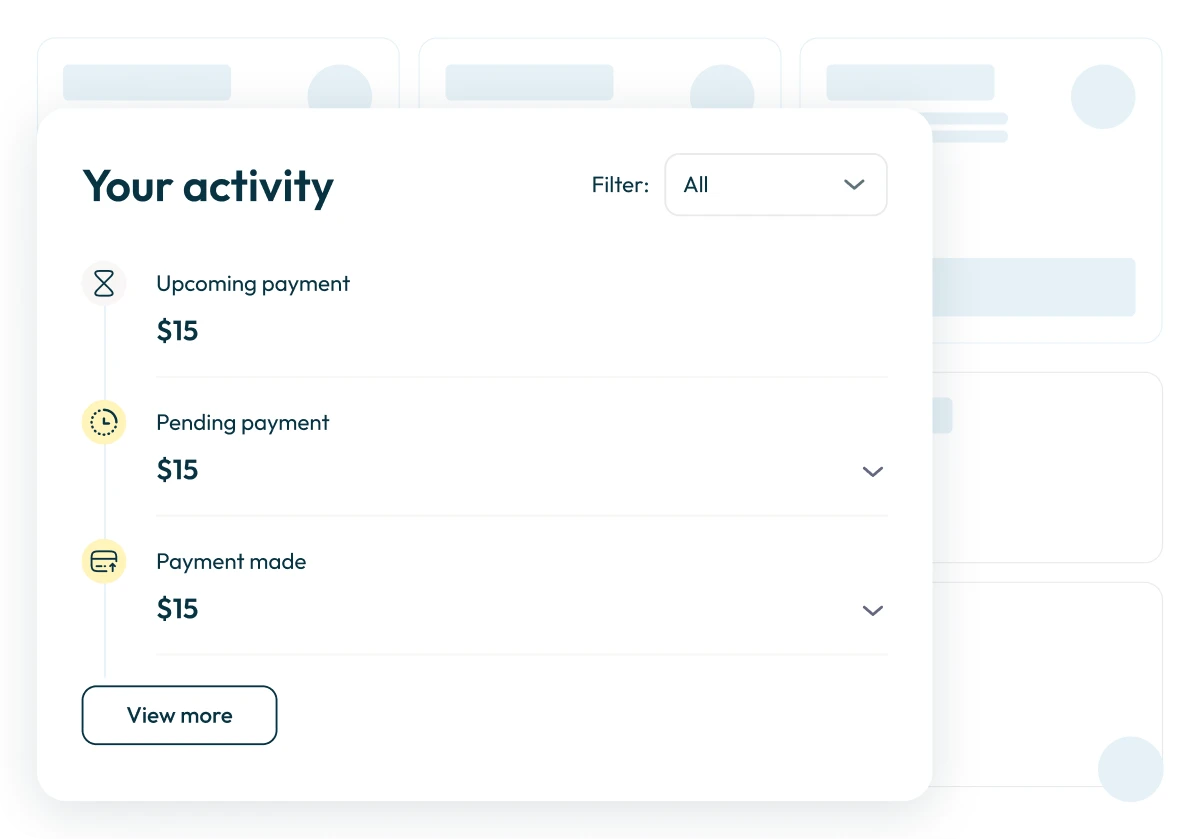This screenshot has height=839, width=1200.
Task: Click the View more button
Action: [x=179, y=715]
